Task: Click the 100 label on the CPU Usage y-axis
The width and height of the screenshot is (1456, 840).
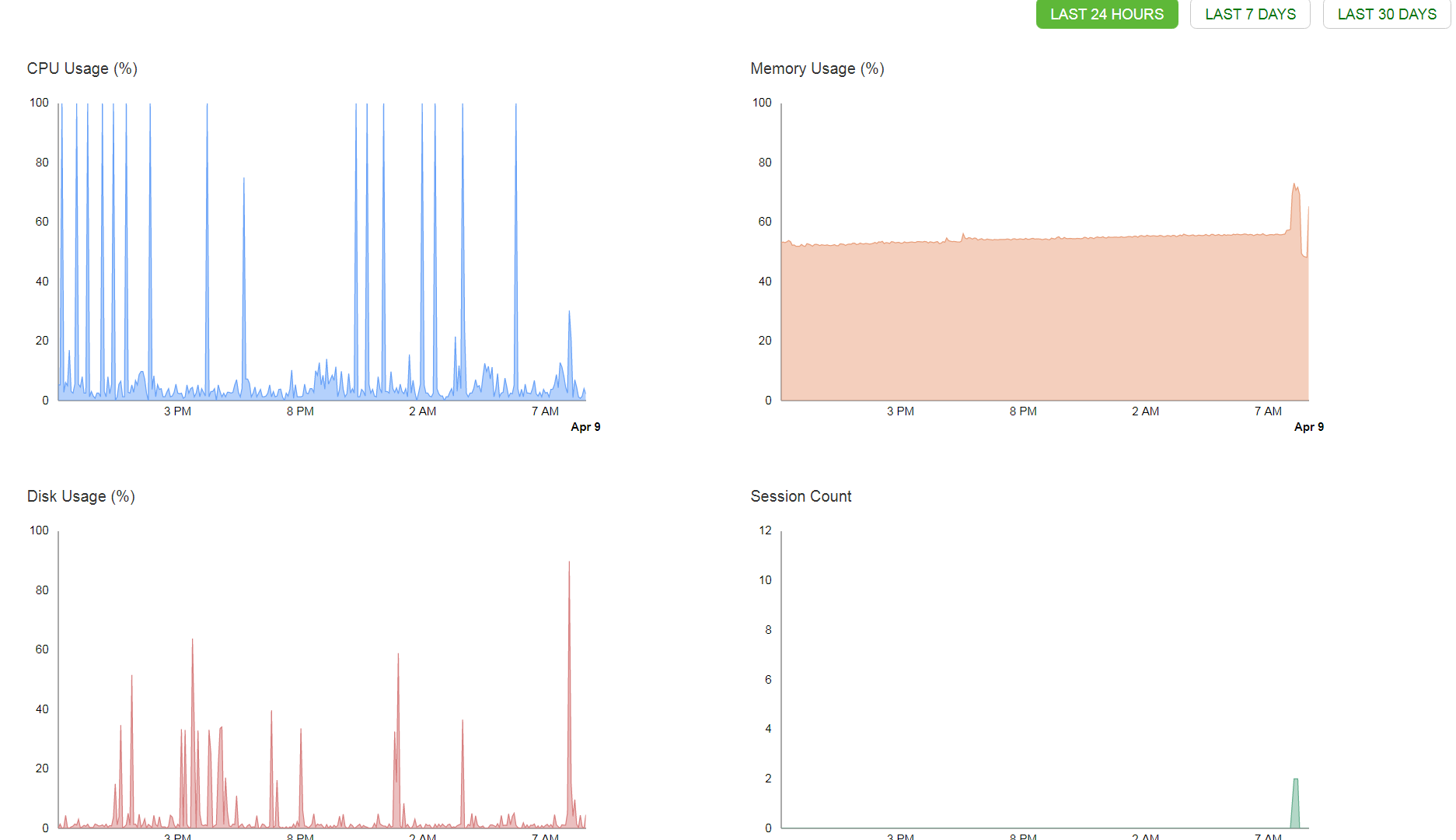Action: 39,103
